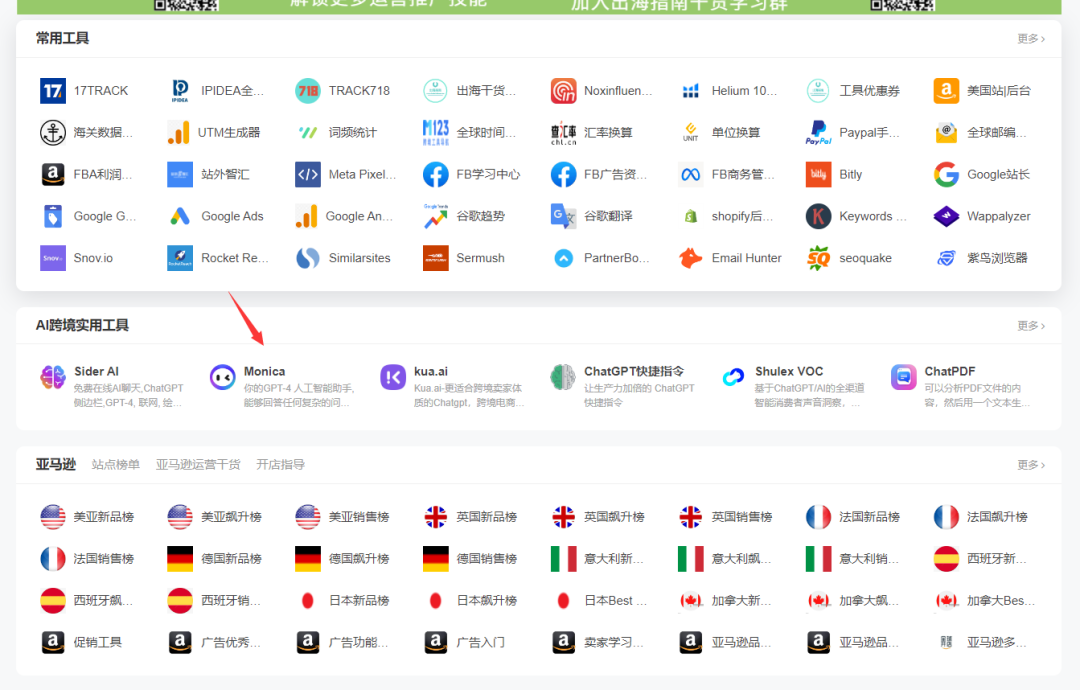This screenshot has width=1080, height=690.
Task: Expand 更多 in 常用工具 section
Action: 1031,39
